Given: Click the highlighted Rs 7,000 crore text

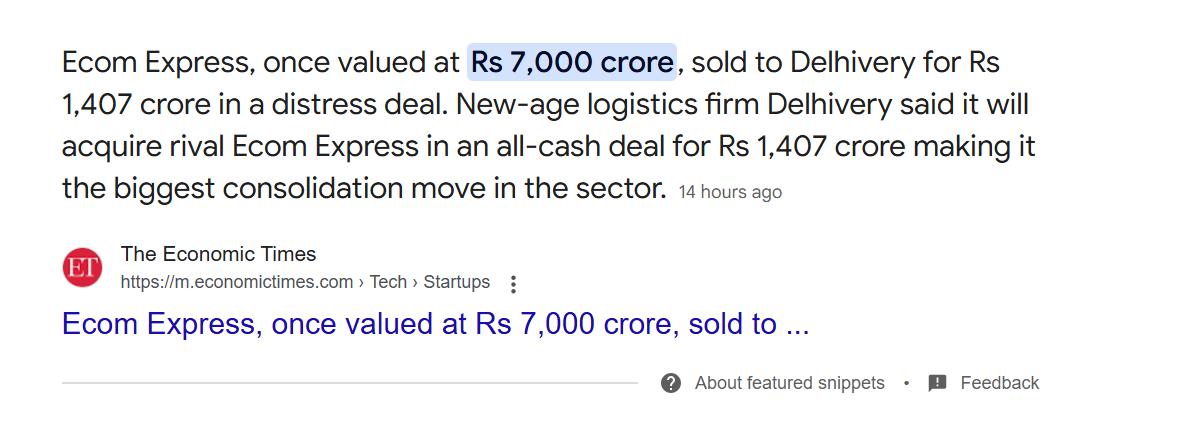Looking at the screenshot, I should click(x=572, y=62).
